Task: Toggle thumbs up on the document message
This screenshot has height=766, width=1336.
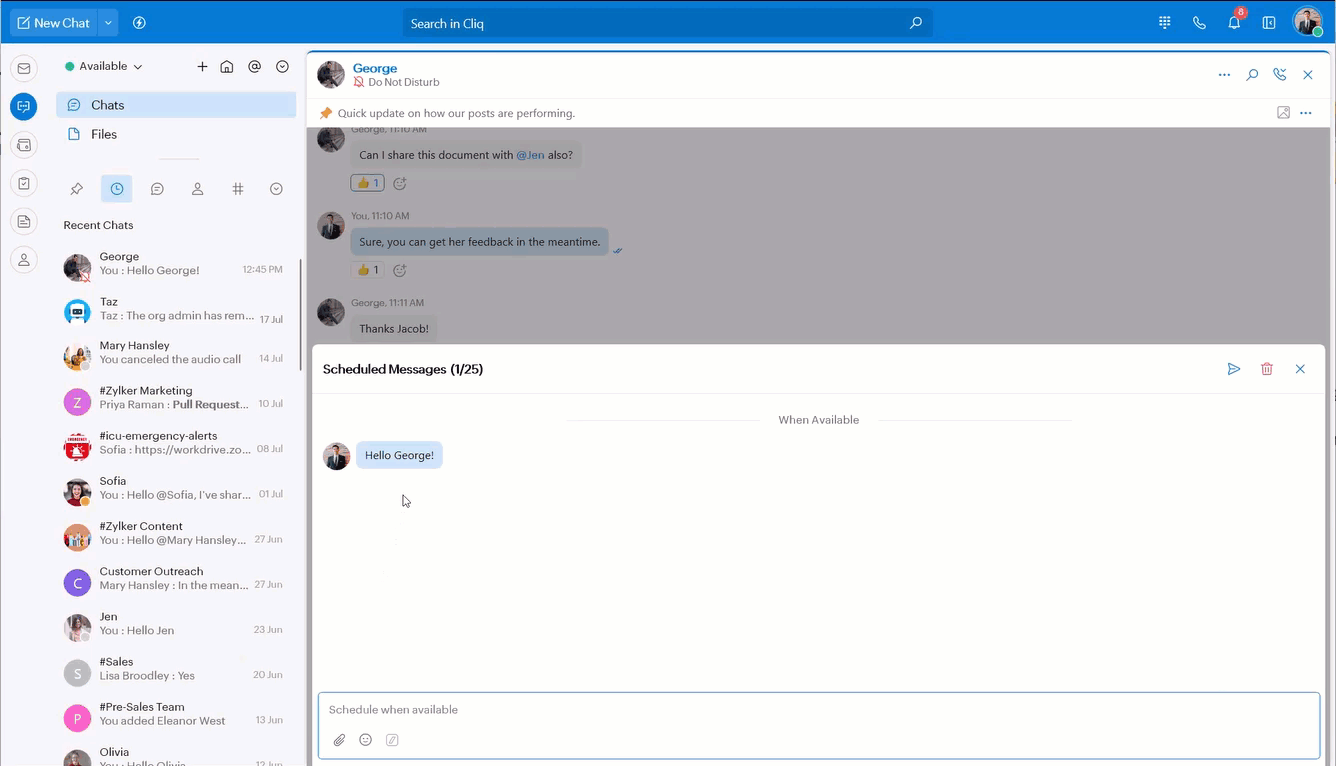Action: (x=367, y=183)
